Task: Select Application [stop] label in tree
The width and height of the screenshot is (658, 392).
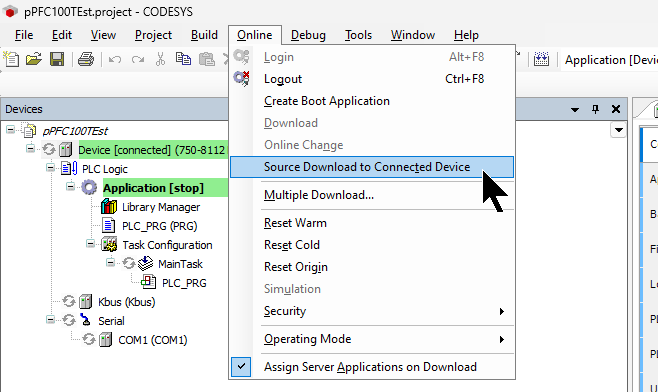Action: click(x=153, y=188)
